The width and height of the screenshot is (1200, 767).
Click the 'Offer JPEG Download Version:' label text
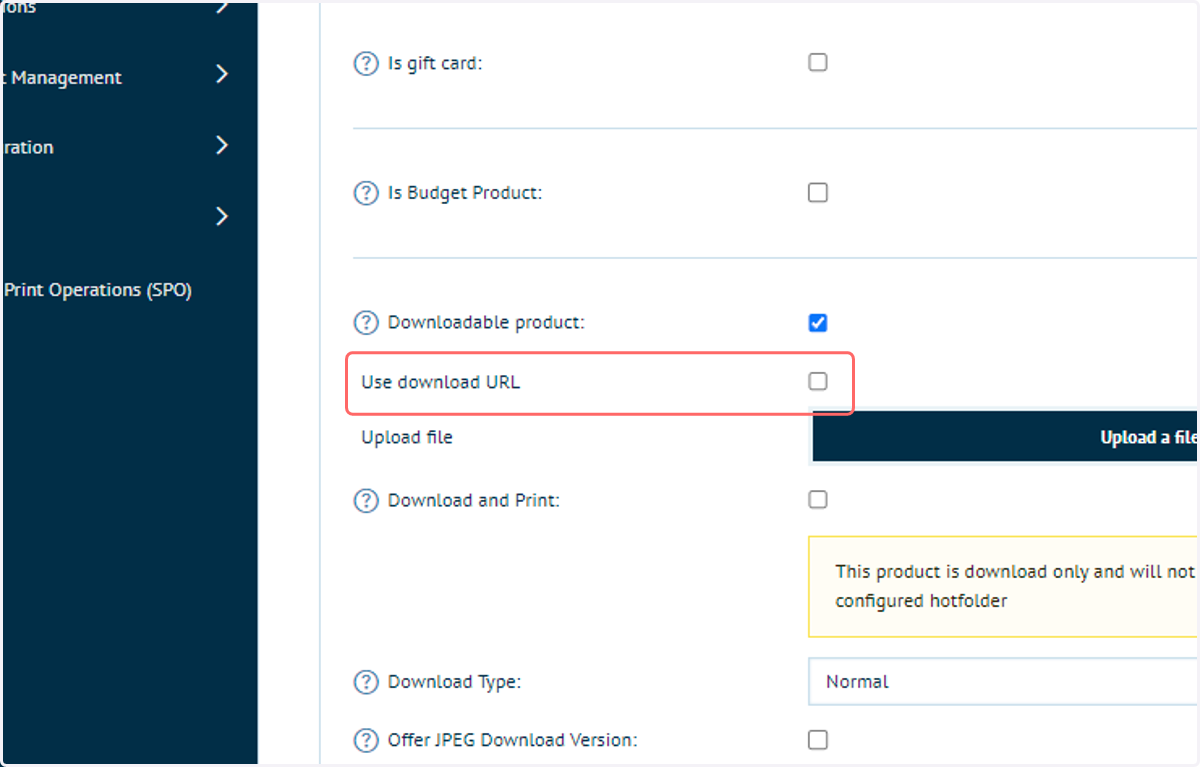[x=512, y=740]
